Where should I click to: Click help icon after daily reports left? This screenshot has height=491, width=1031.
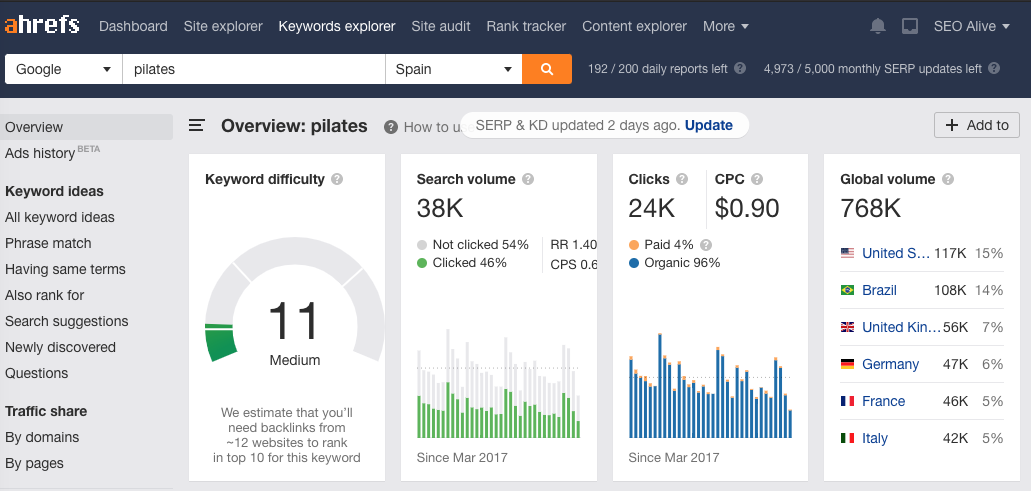coord(740,69)
